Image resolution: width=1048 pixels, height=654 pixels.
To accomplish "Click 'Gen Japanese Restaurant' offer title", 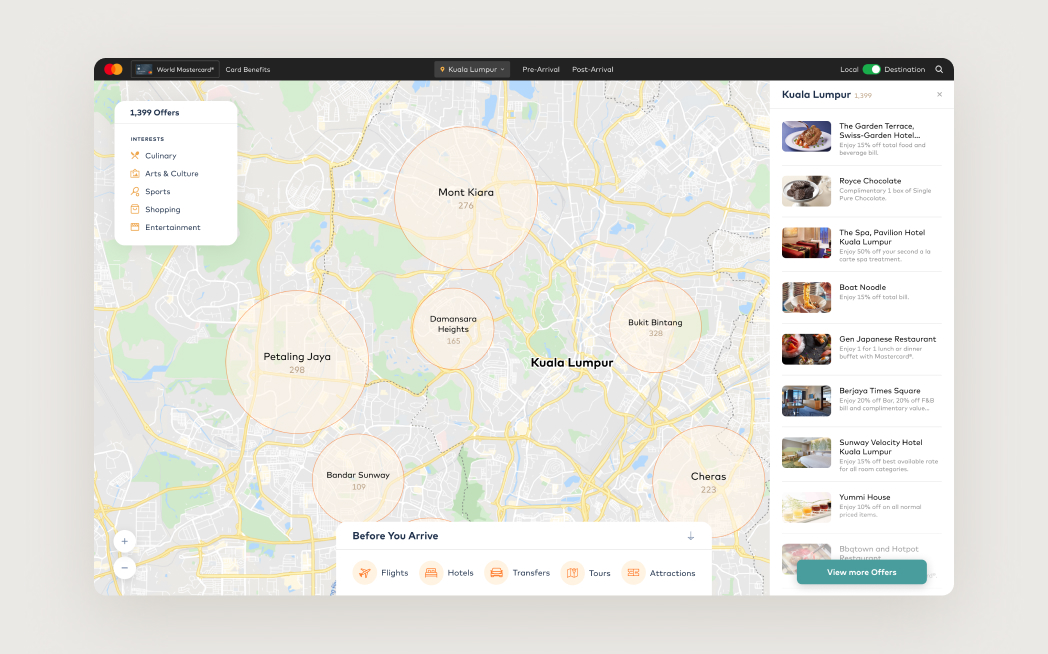I will coord(888,339).
